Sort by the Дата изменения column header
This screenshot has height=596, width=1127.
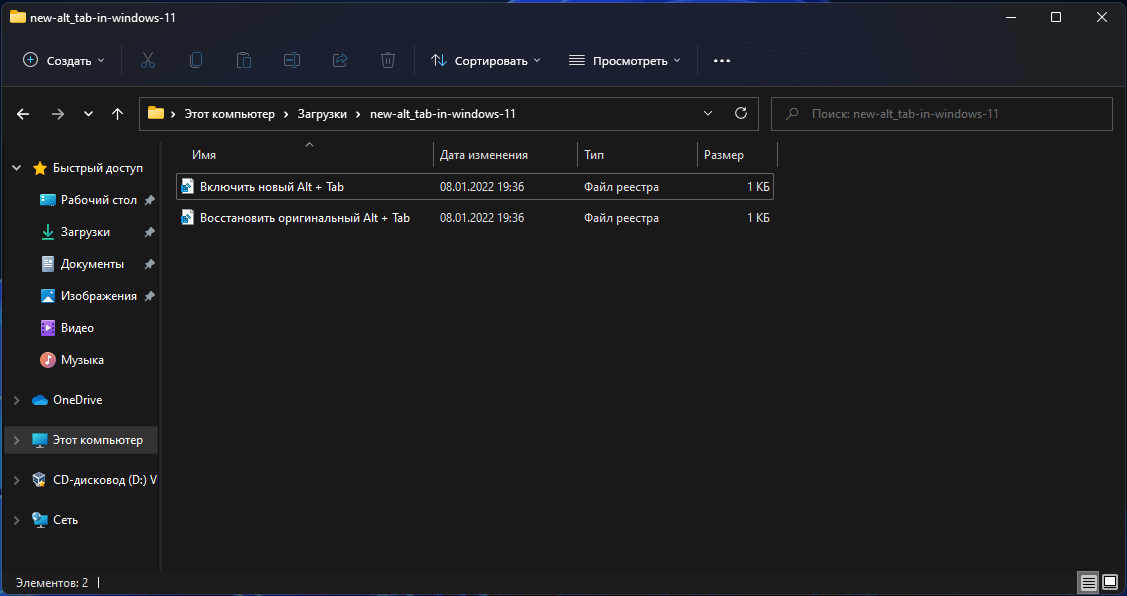click(505, 155)
